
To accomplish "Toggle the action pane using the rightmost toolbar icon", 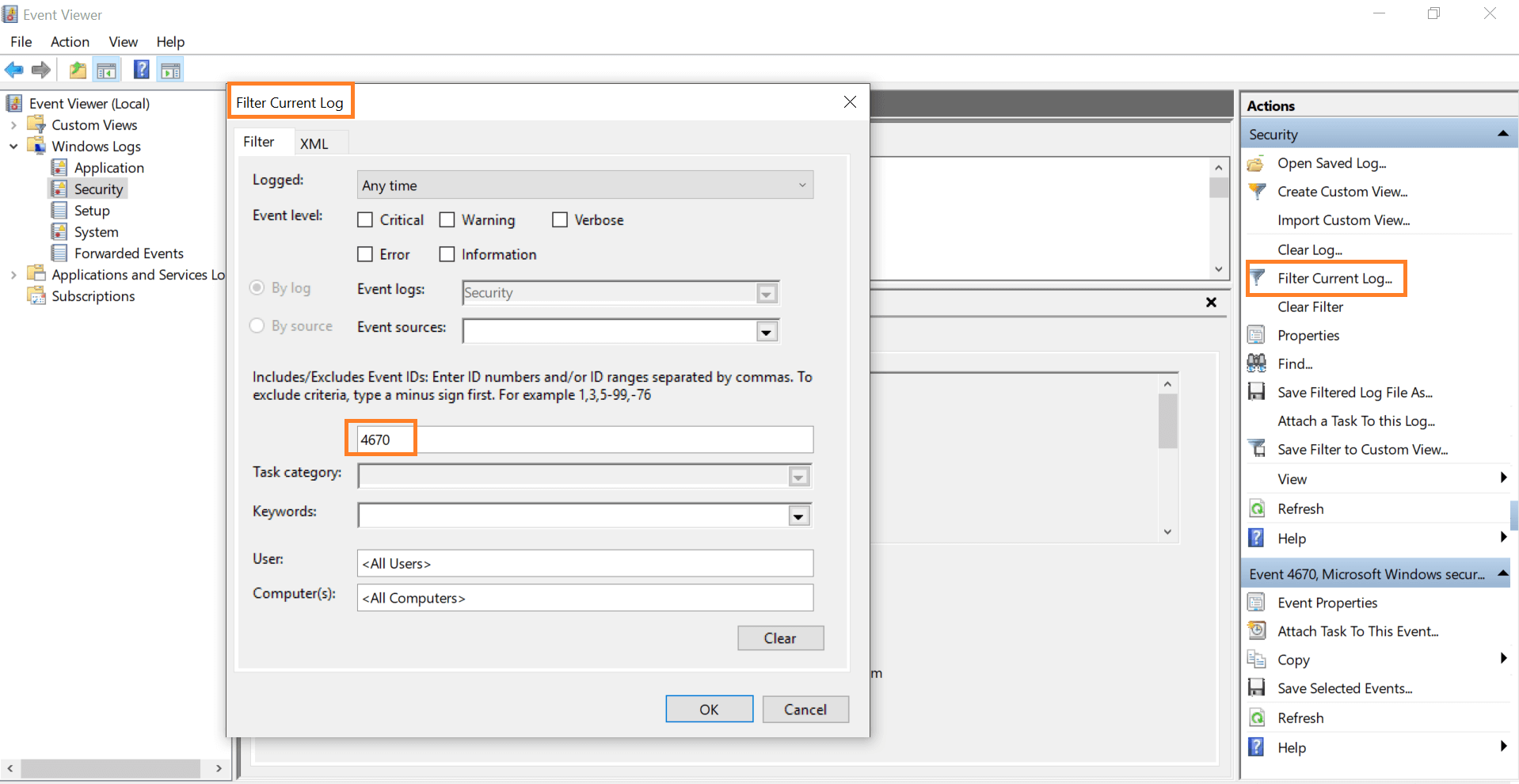I will pos(170,70).
